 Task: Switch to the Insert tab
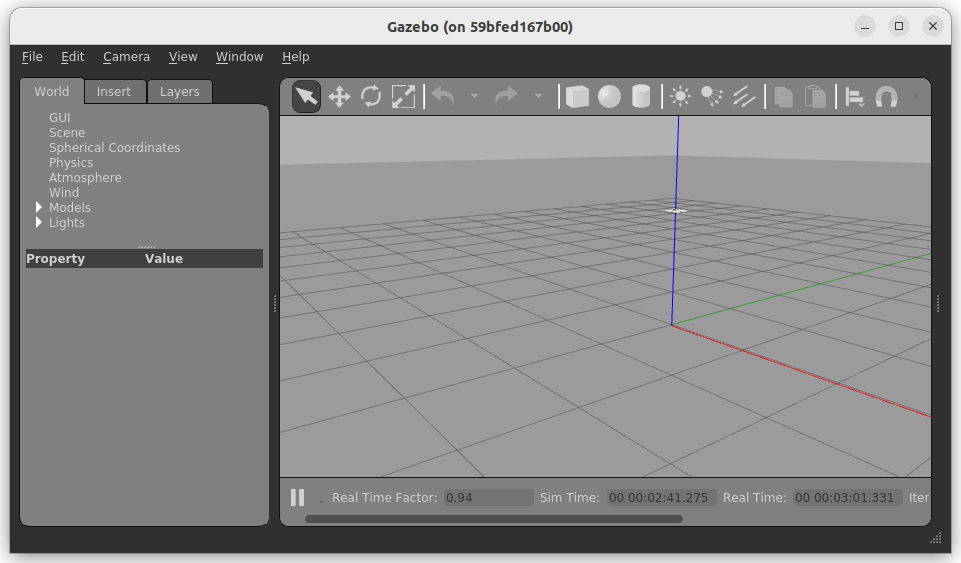[114, 92]
